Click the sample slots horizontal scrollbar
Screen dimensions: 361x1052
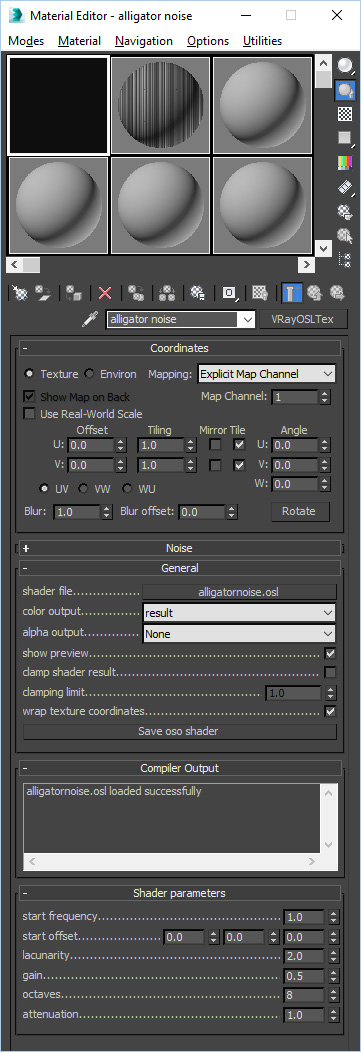tap(160, 264)
